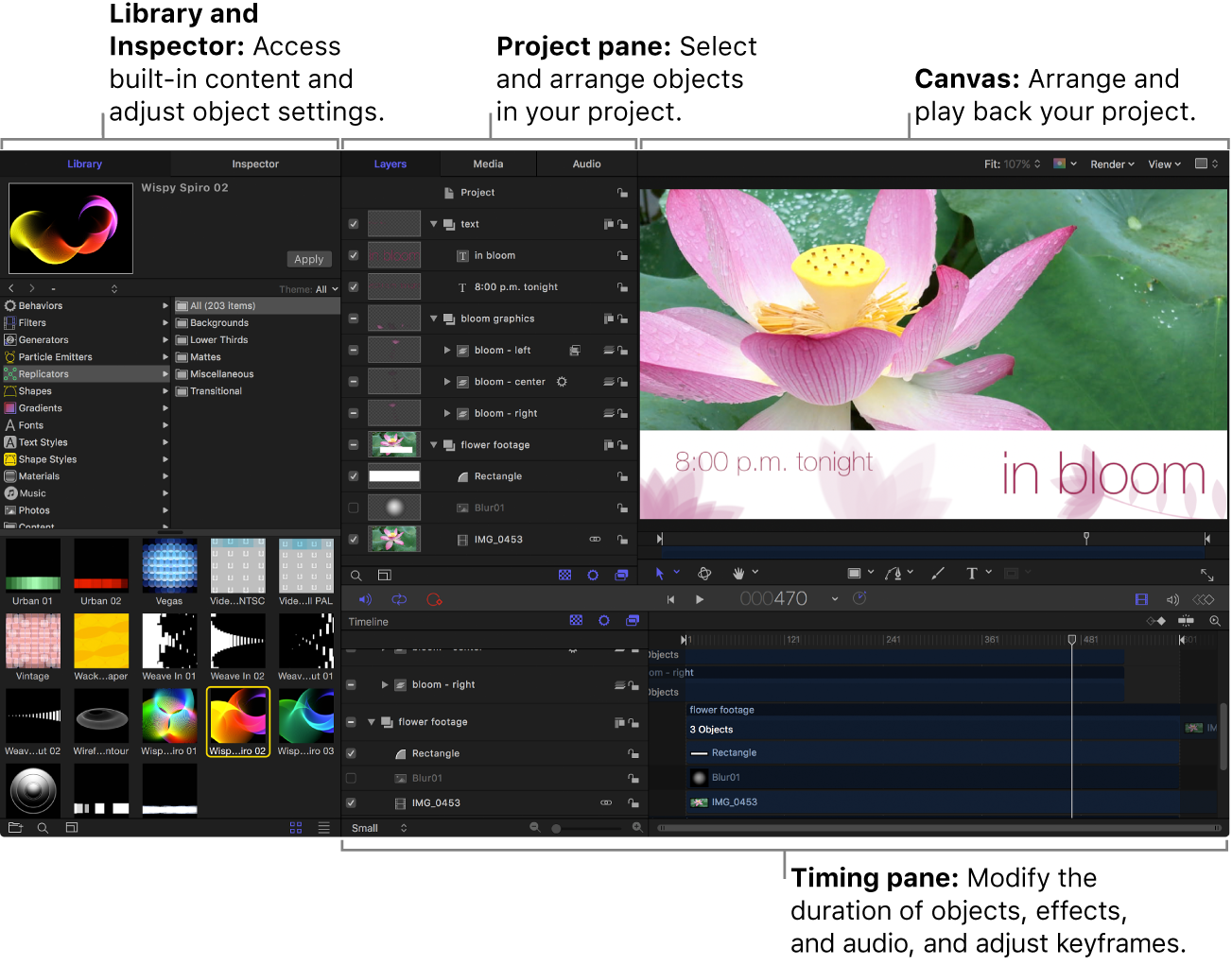This screenshot has height=965, width=1232.
Task: Switch to the Inspector tab
Action: pos(255,164)
